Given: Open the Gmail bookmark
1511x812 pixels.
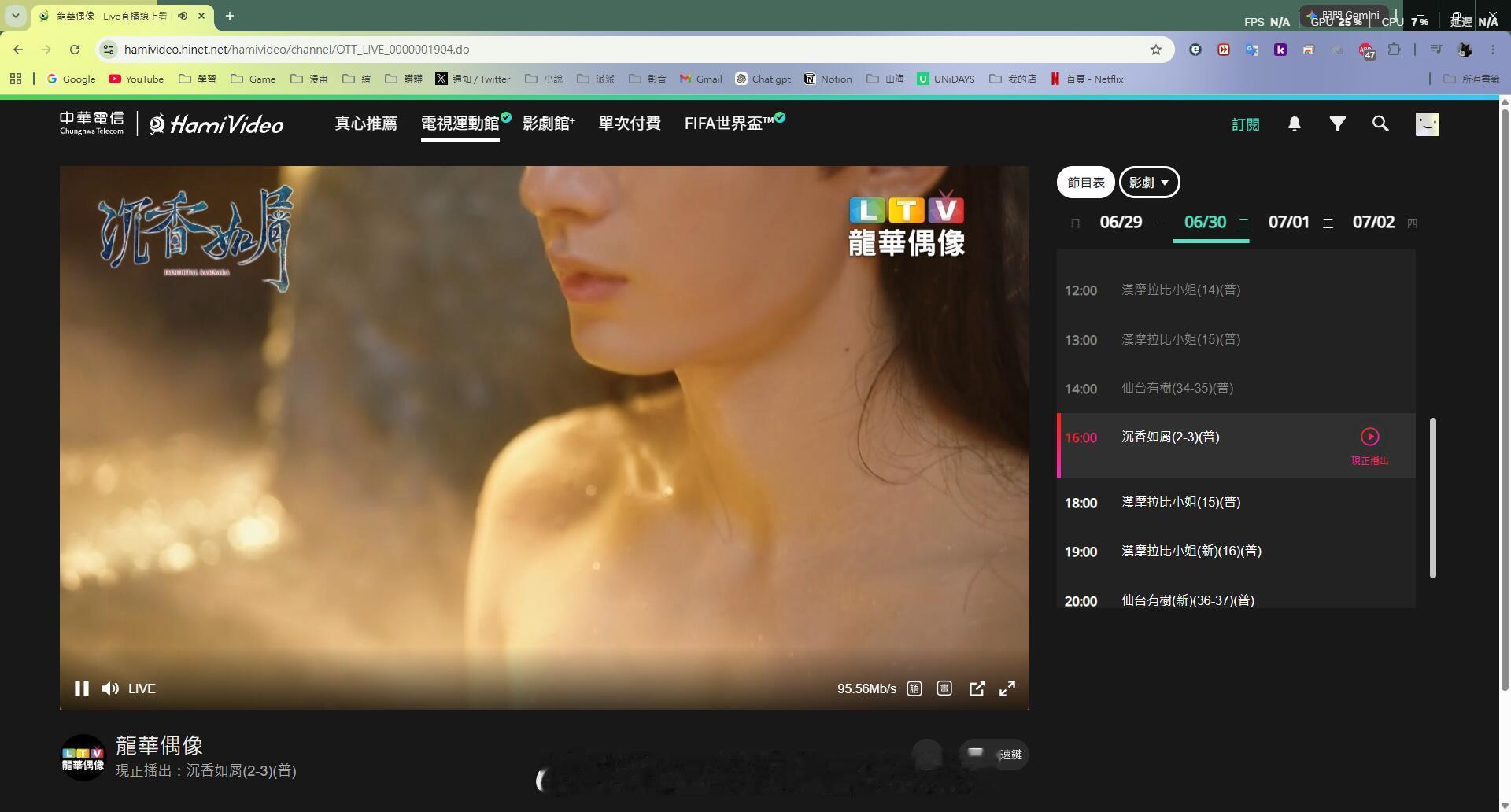Looking at the screenshot, I should [x=700, y=79].
